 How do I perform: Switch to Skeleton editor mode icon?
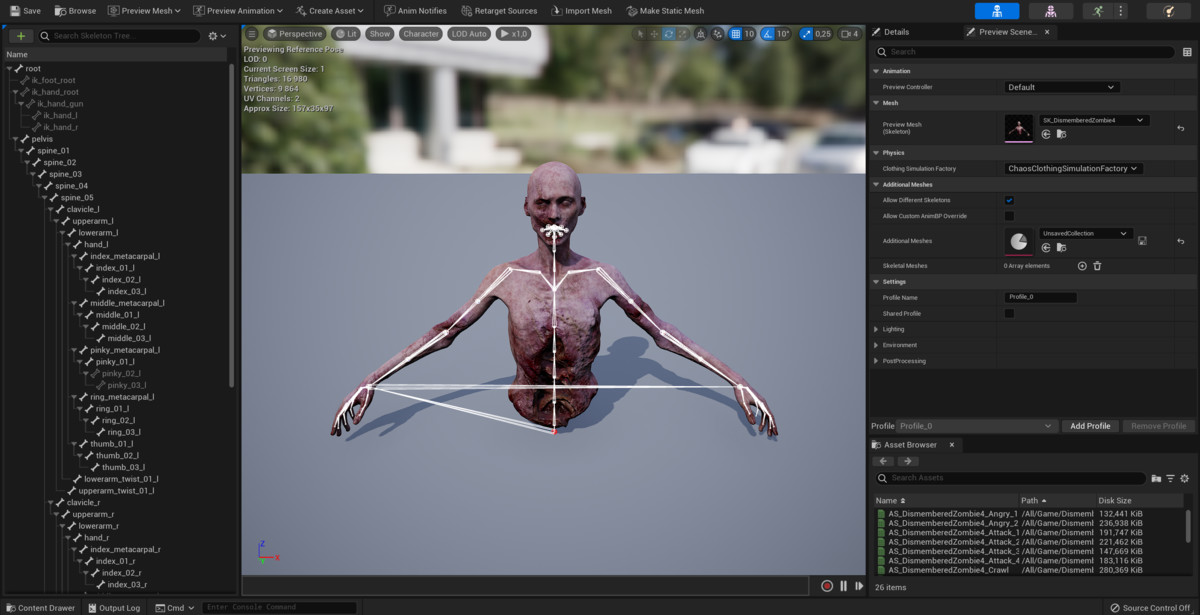[x=996, y=11]
